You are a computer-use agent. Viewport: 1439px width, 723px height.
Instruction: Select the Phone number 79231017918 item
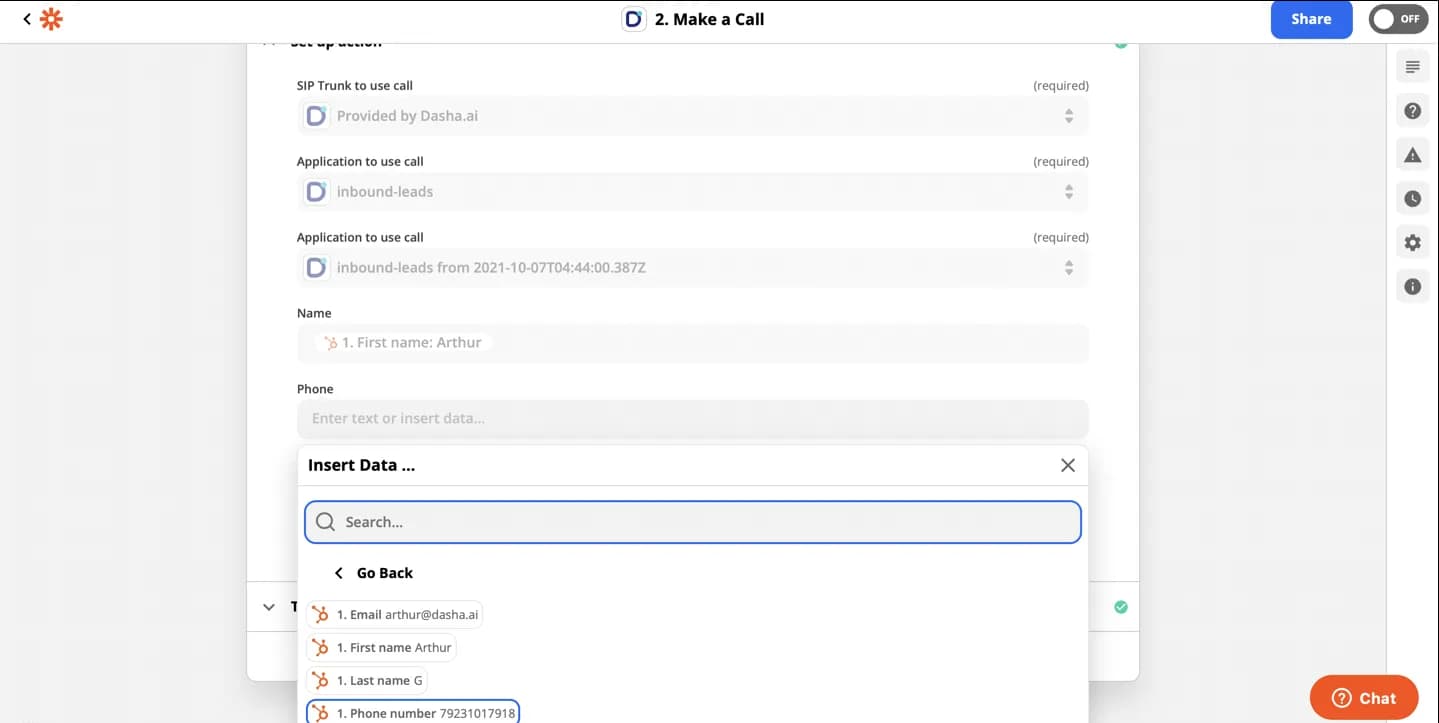click(412, 713)
